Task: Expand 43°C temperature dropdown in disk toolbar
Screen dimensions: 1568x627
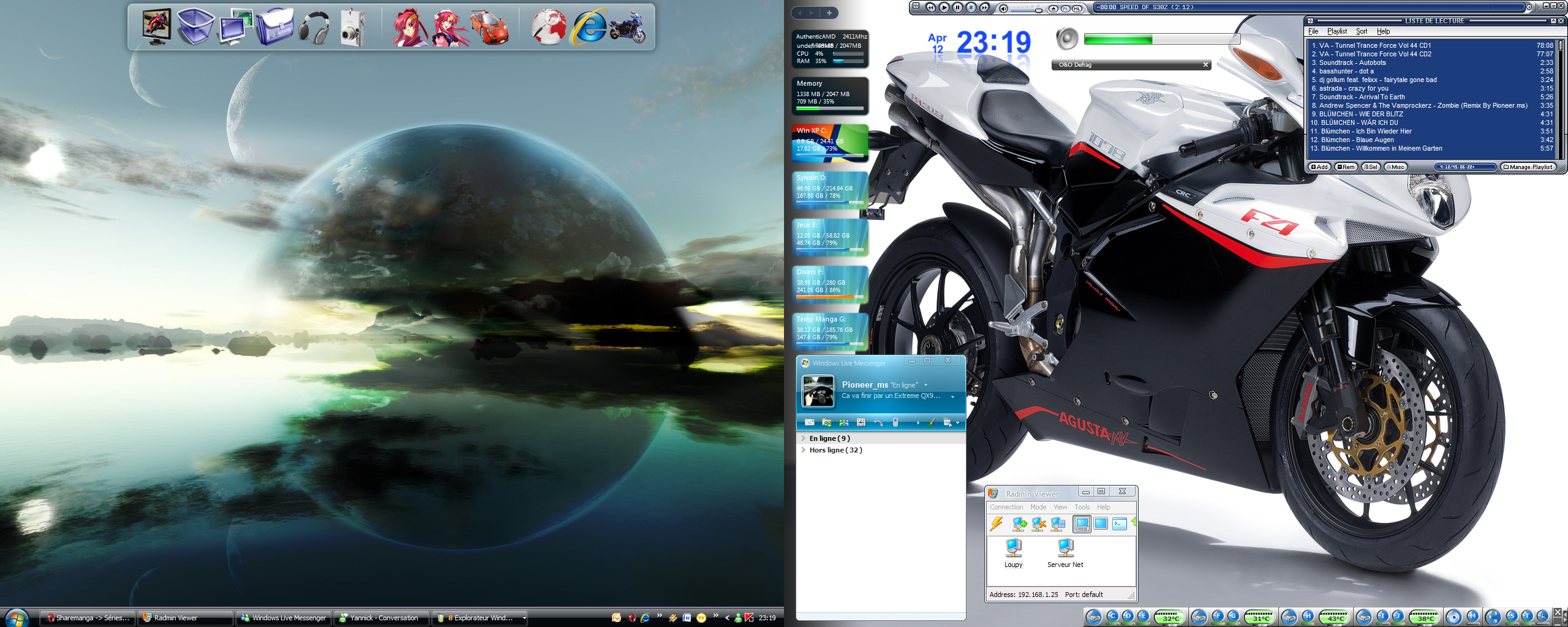Action: point(1335,625)
